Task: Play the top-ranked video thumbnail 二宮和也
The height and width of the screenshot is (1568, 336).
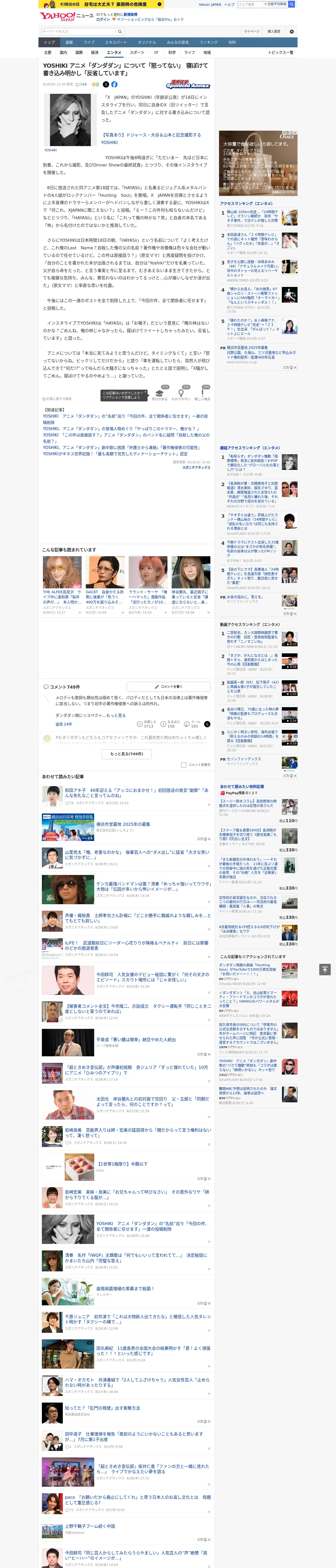Action: point(289,638)
